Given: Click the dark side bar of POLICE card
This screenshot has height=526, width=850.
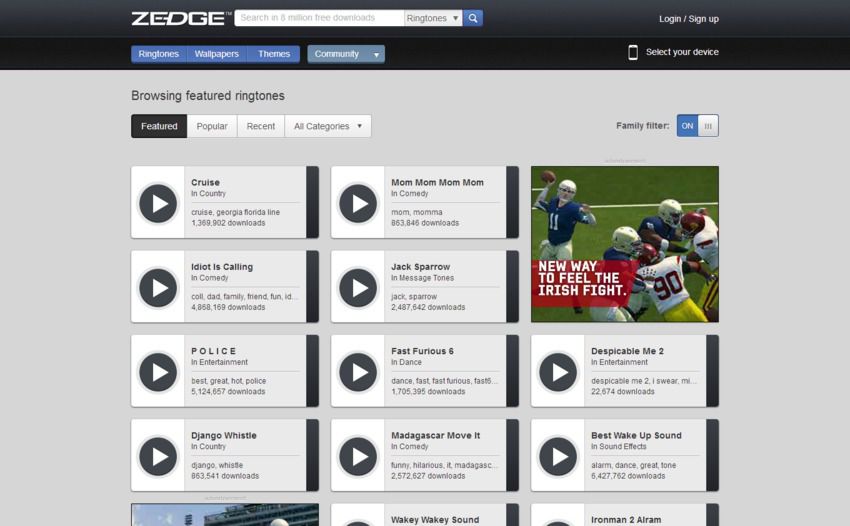Looking at the screenshot, I should pos(312,371).
